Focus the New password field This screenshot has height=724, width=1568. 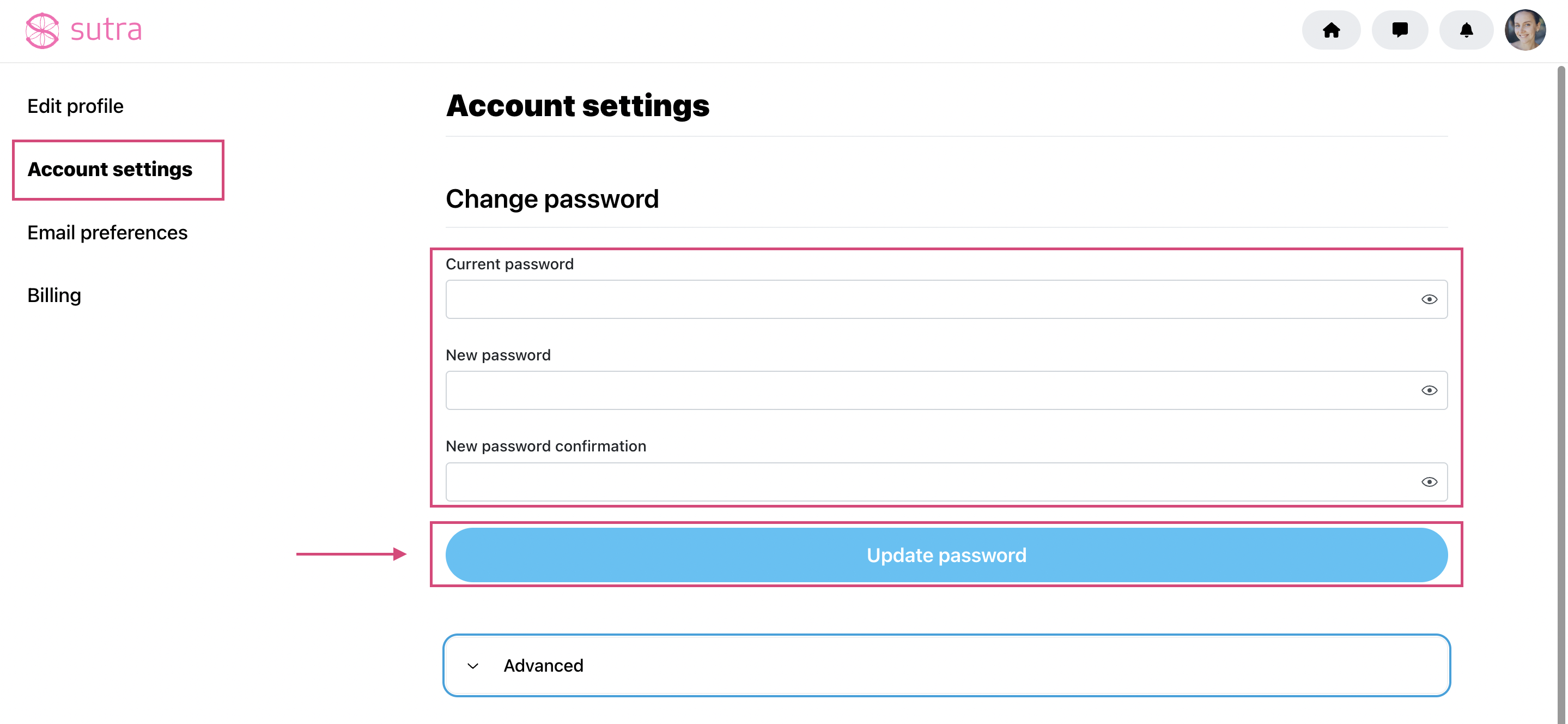point(946,390)
